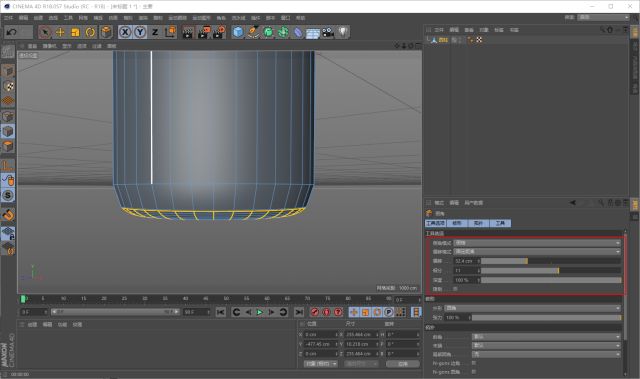The height and width of the screenshot is (379, 640).
Task: Enable the N-gons corner checkbox
Action: coord(473,363)
